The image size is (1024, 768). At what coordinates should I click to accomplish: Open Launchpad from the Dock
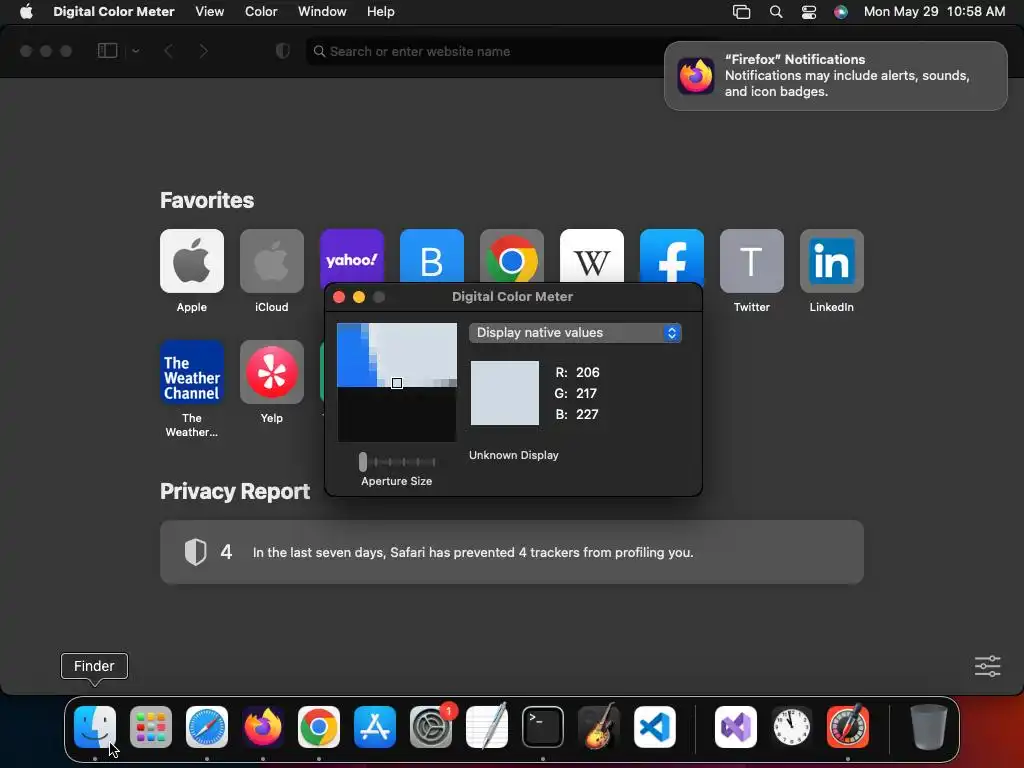(x=151, y=727)
